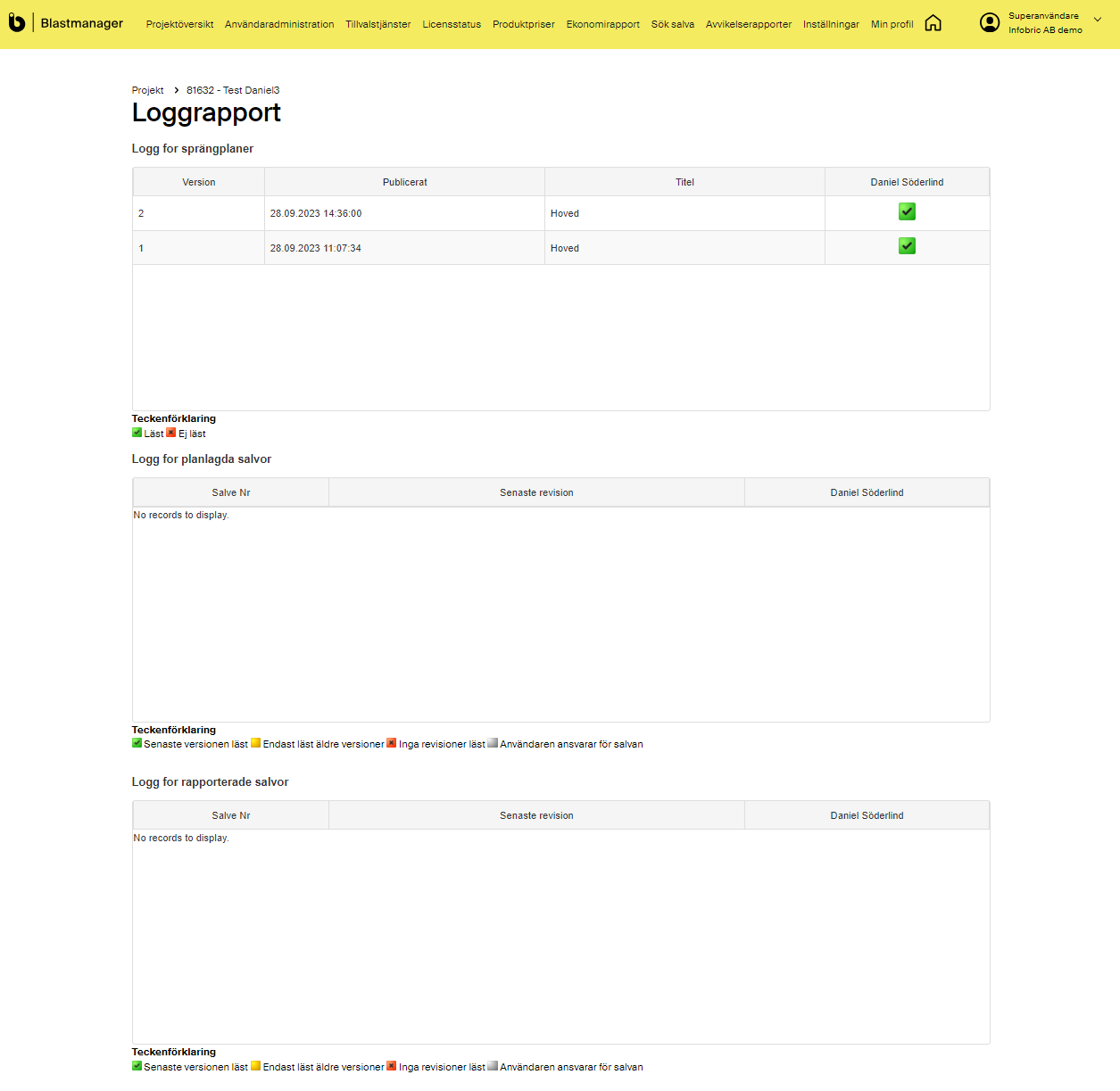1120x1091 pixels.
Task: Click date 28.09.2023 11:07:34
Action: [316, 248]
